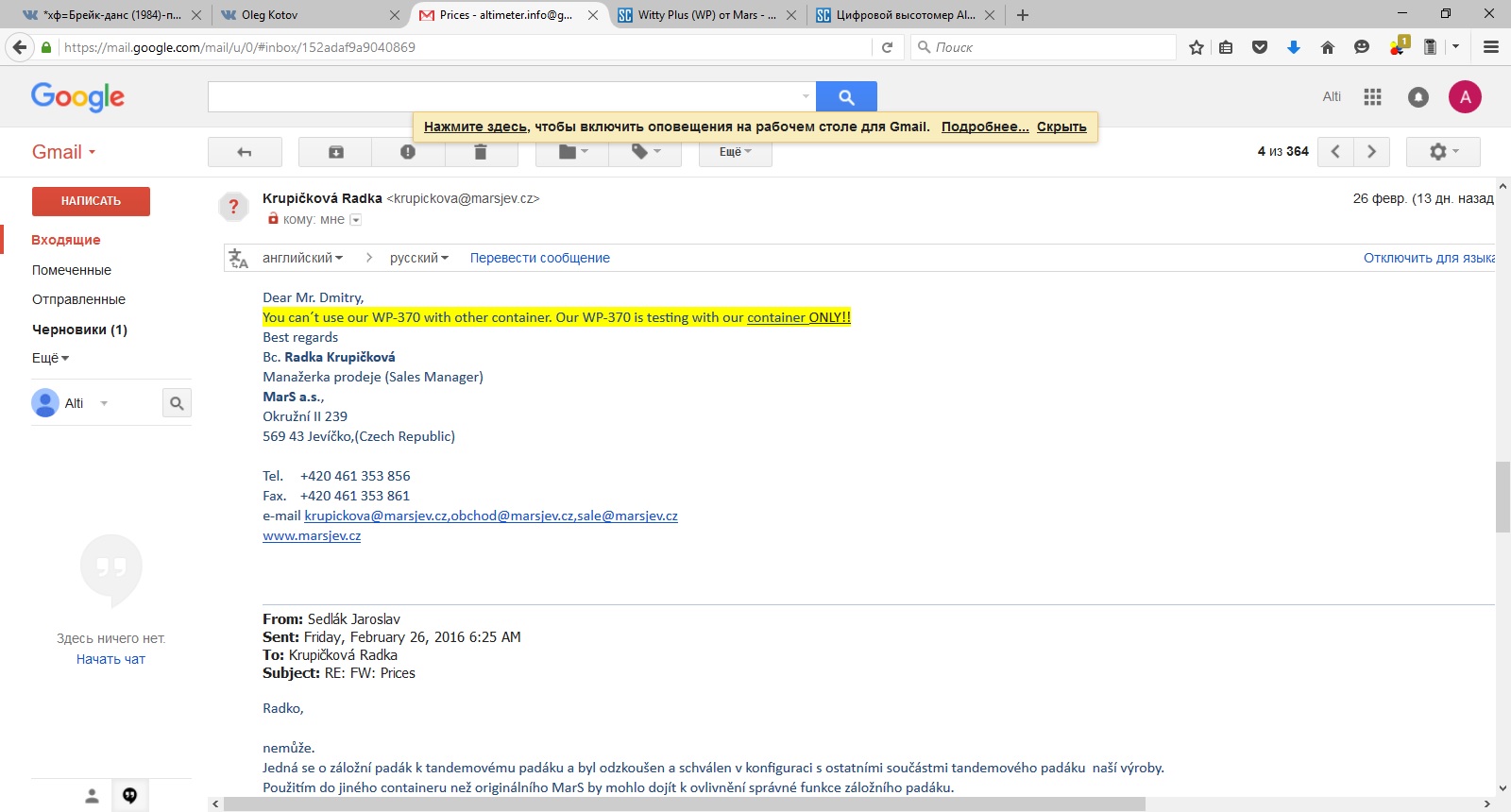Switch to the Hangouts conversations tab

click(x=130, y=796)
